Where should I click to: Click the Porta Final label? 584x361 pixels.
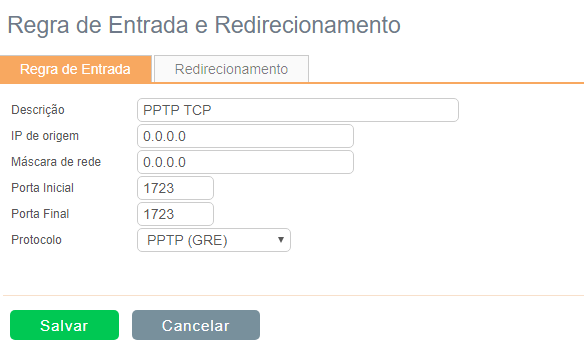pyautogui.click(x=40, y=214)
